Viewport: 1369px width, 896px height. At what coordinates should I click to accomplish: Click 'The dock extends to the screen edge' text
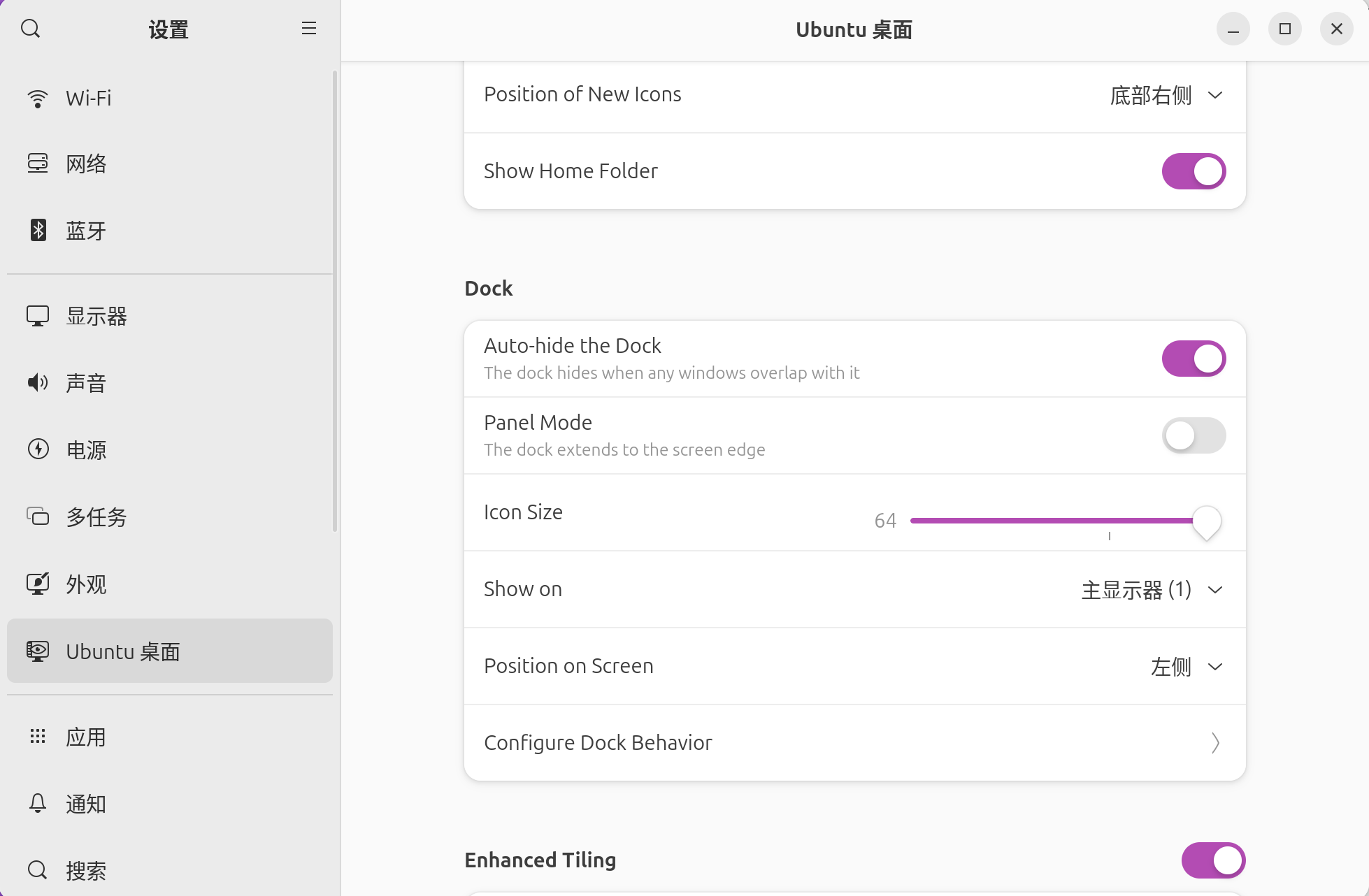click(624, 450)
